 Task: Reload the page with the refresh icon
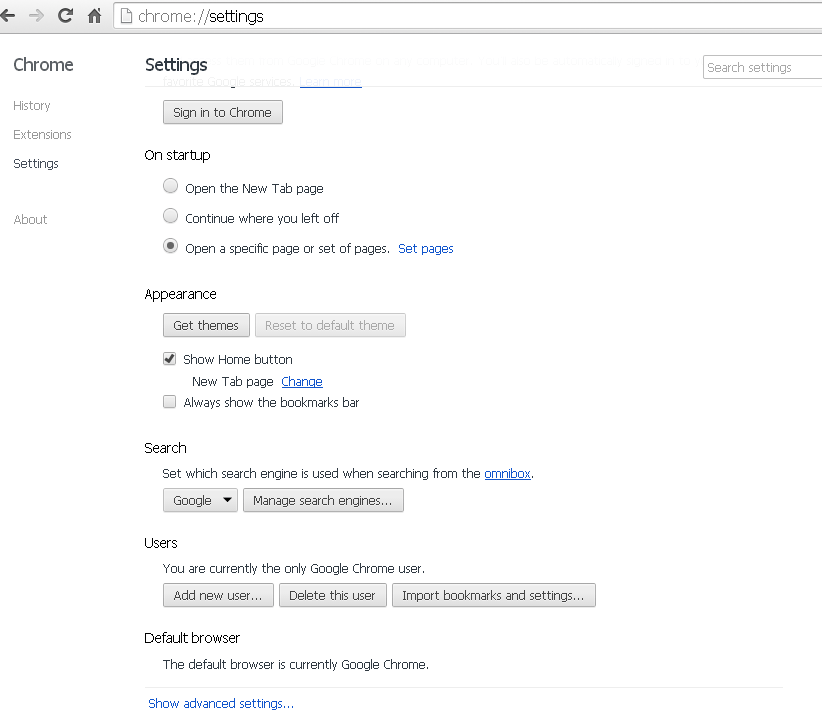coord(65,16)
